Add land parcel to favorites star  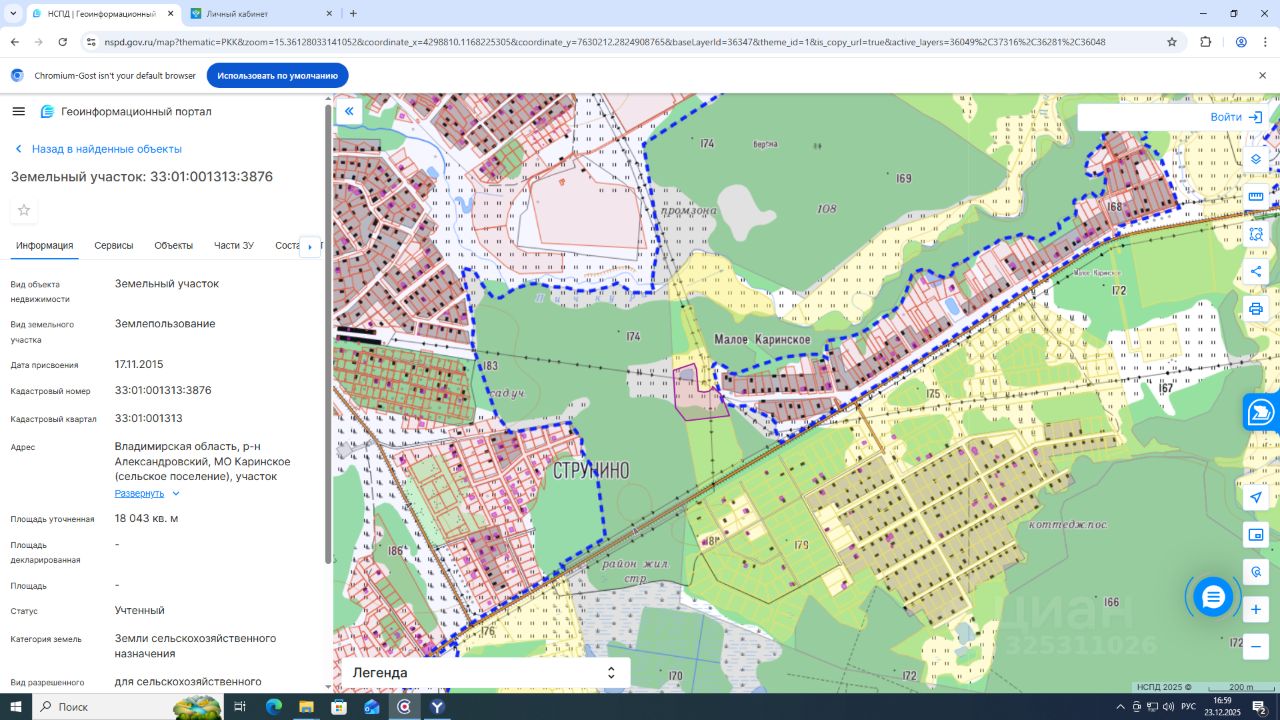pos(24,210)
